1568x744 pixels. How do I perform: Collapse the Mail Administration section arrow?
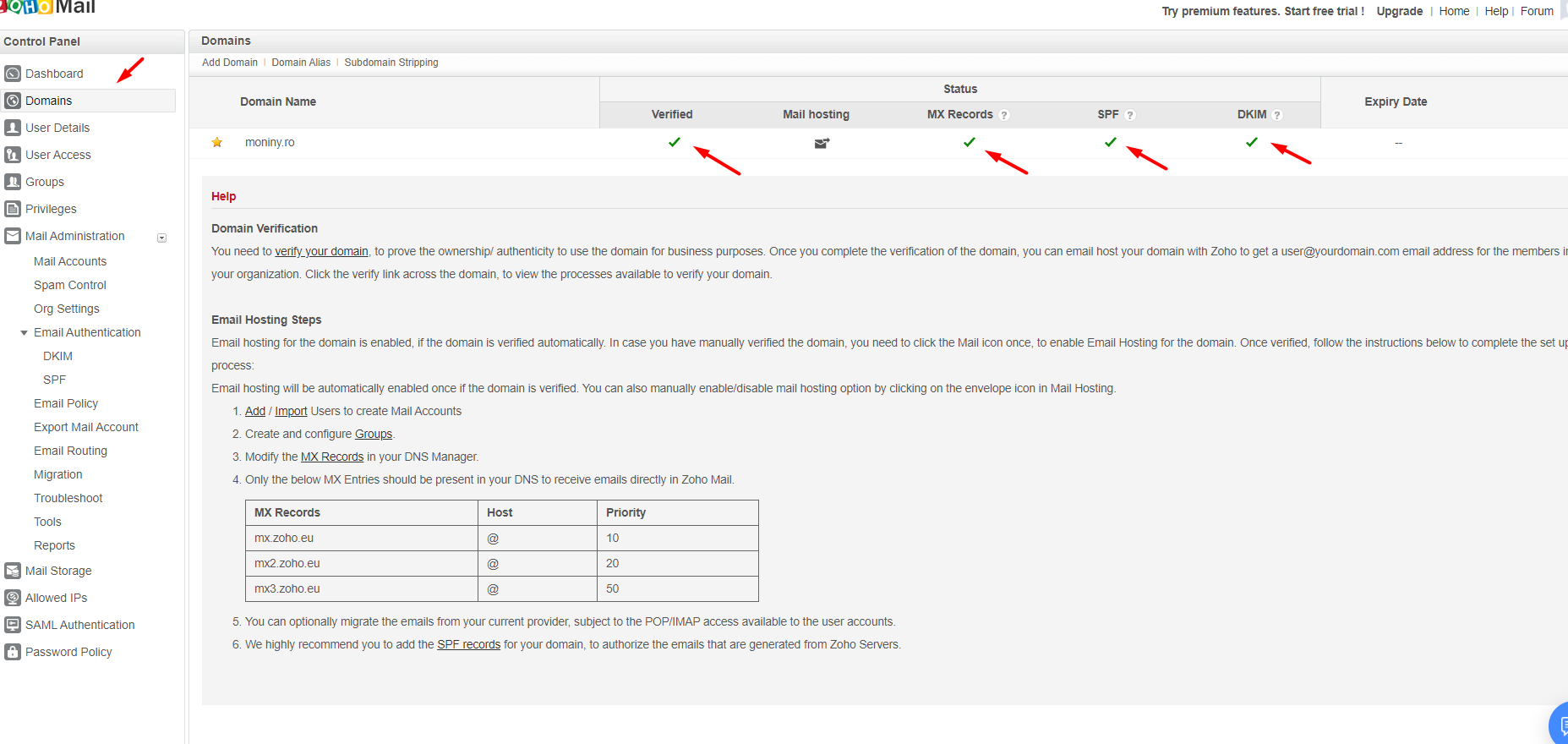click(161, 238)
